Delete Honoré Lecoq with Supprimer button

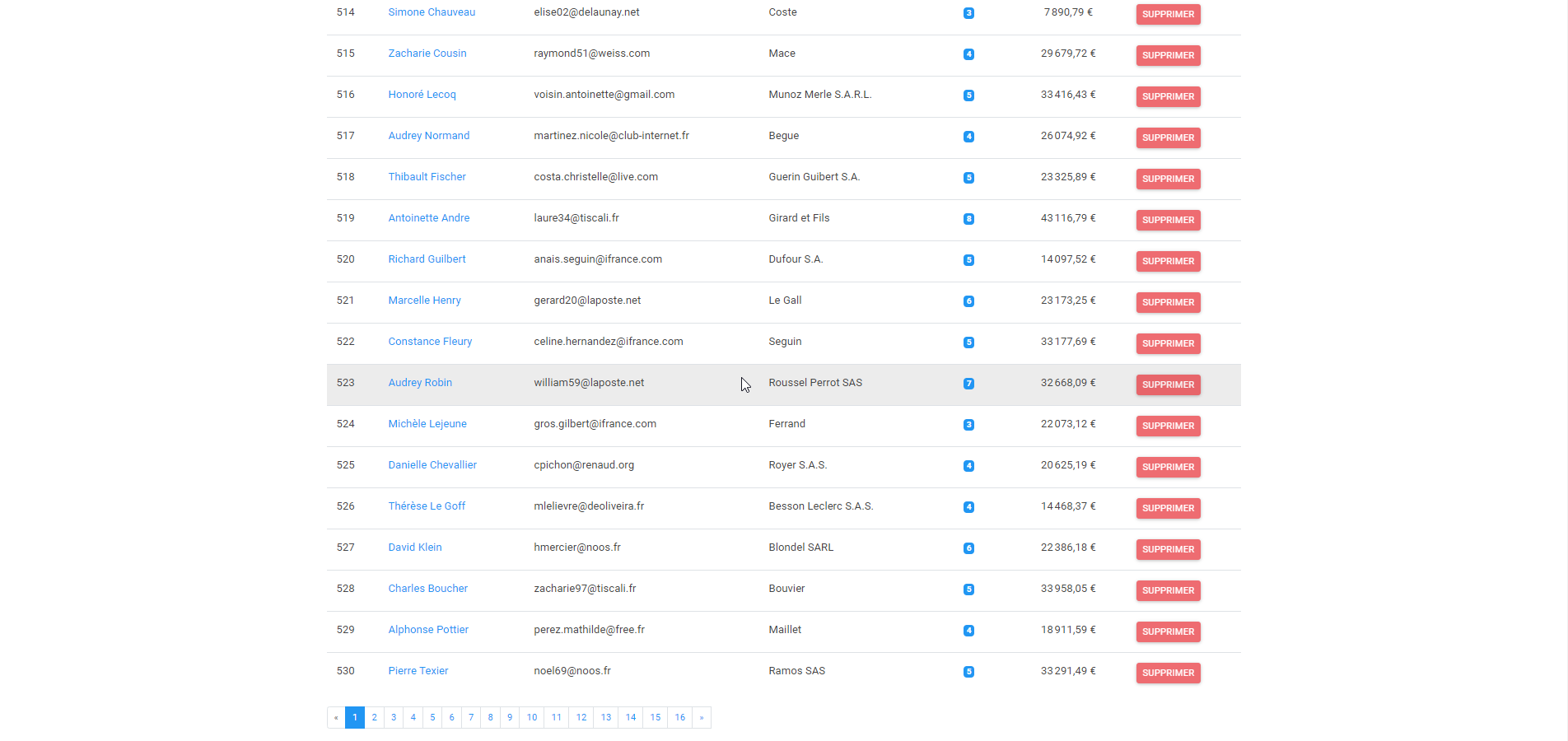(1168, 96)
